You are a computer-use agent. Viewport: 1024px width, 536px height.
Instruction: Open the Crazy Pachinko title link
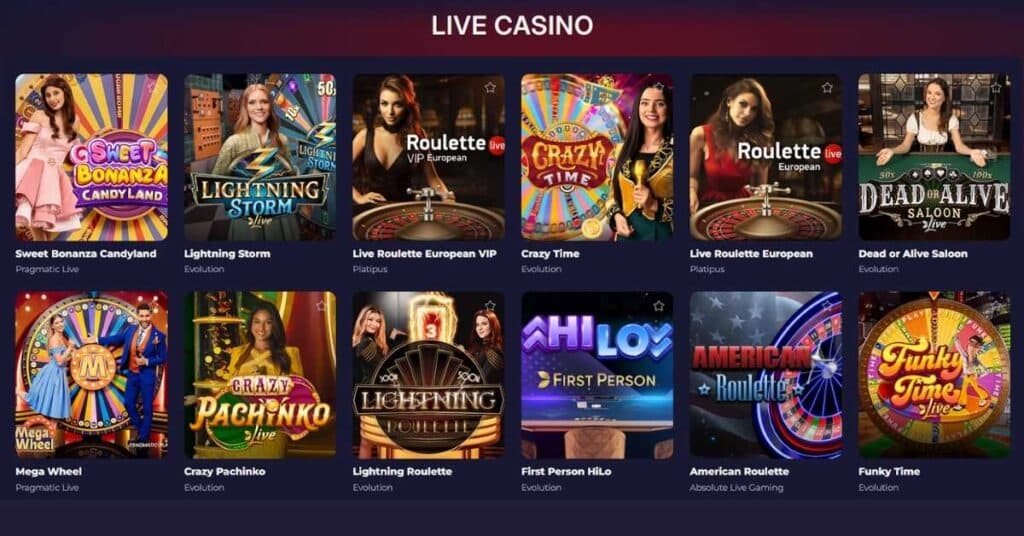pos(225,471)
